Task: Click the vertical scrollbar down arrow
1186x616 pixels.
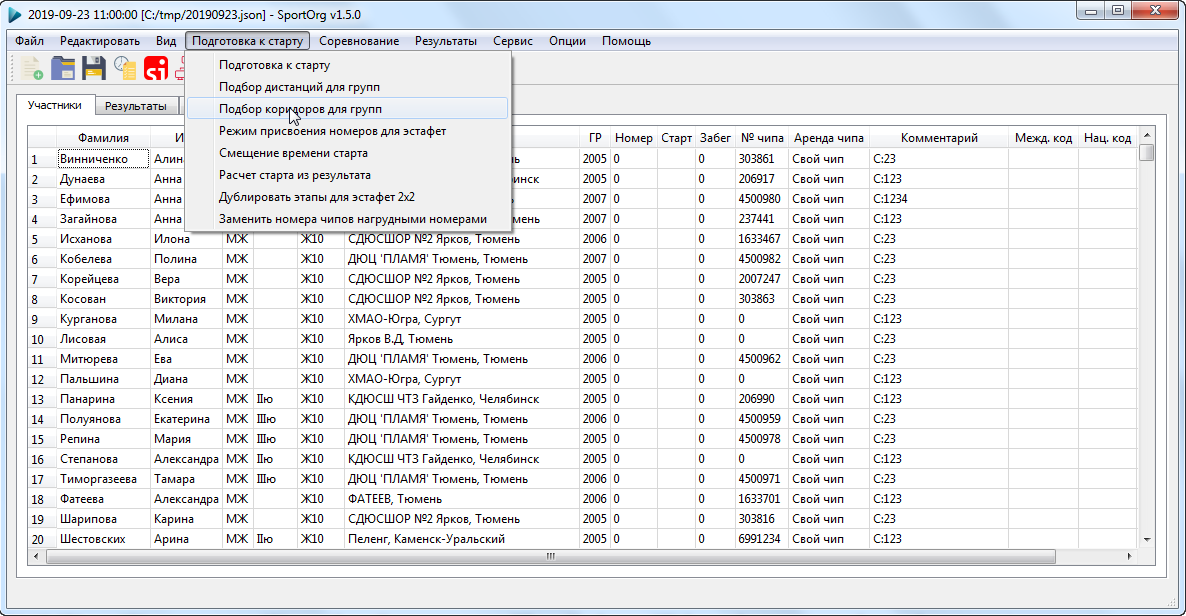Action: pyautogui.click(x=1147, y=540)
